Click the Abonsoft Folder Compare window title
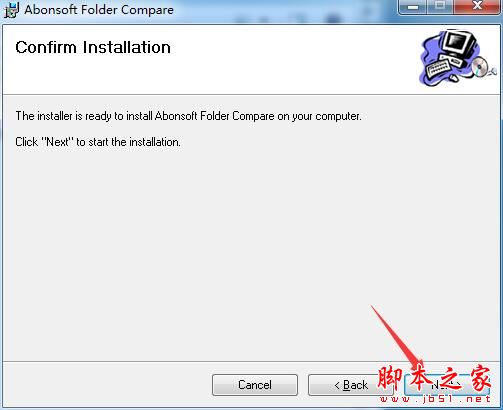 [99, 10]
